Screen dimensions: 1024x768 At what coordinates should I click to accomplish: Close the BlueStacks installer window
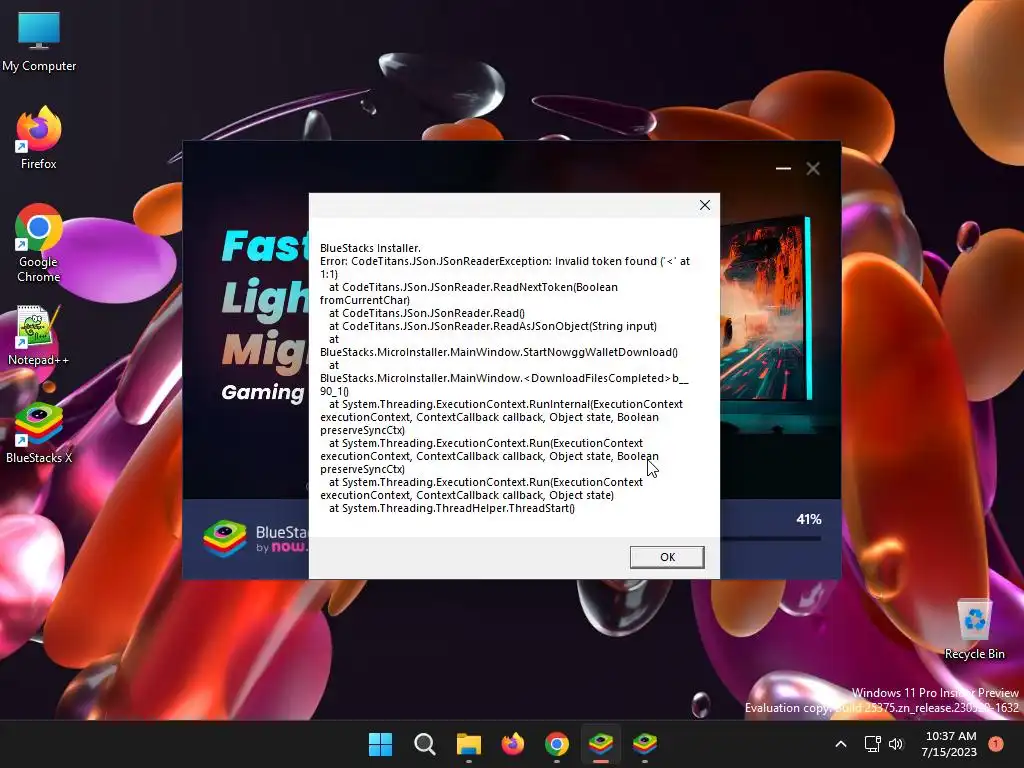tap(813, 168)
